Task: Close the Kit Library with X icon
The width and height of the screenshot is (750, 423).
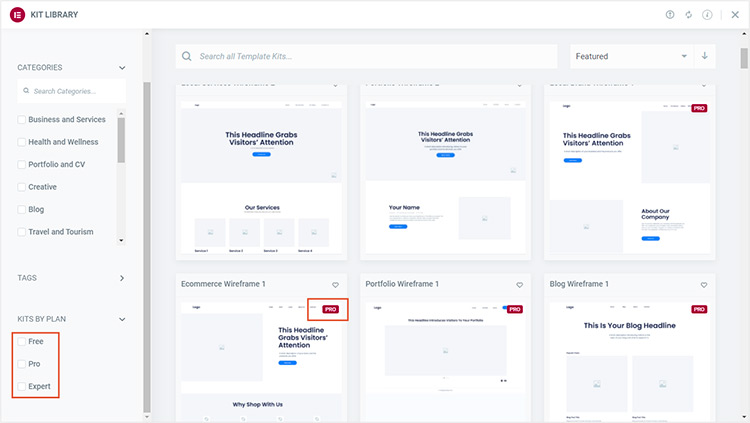Action: [733, 15]
